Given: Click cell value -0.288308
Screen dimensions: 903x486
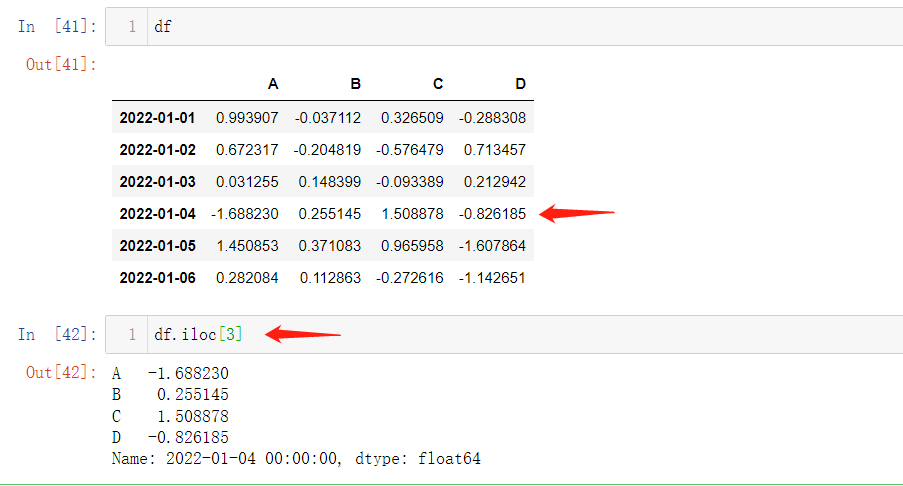Looking at the screenshot, I should click(x=492, y=118).
